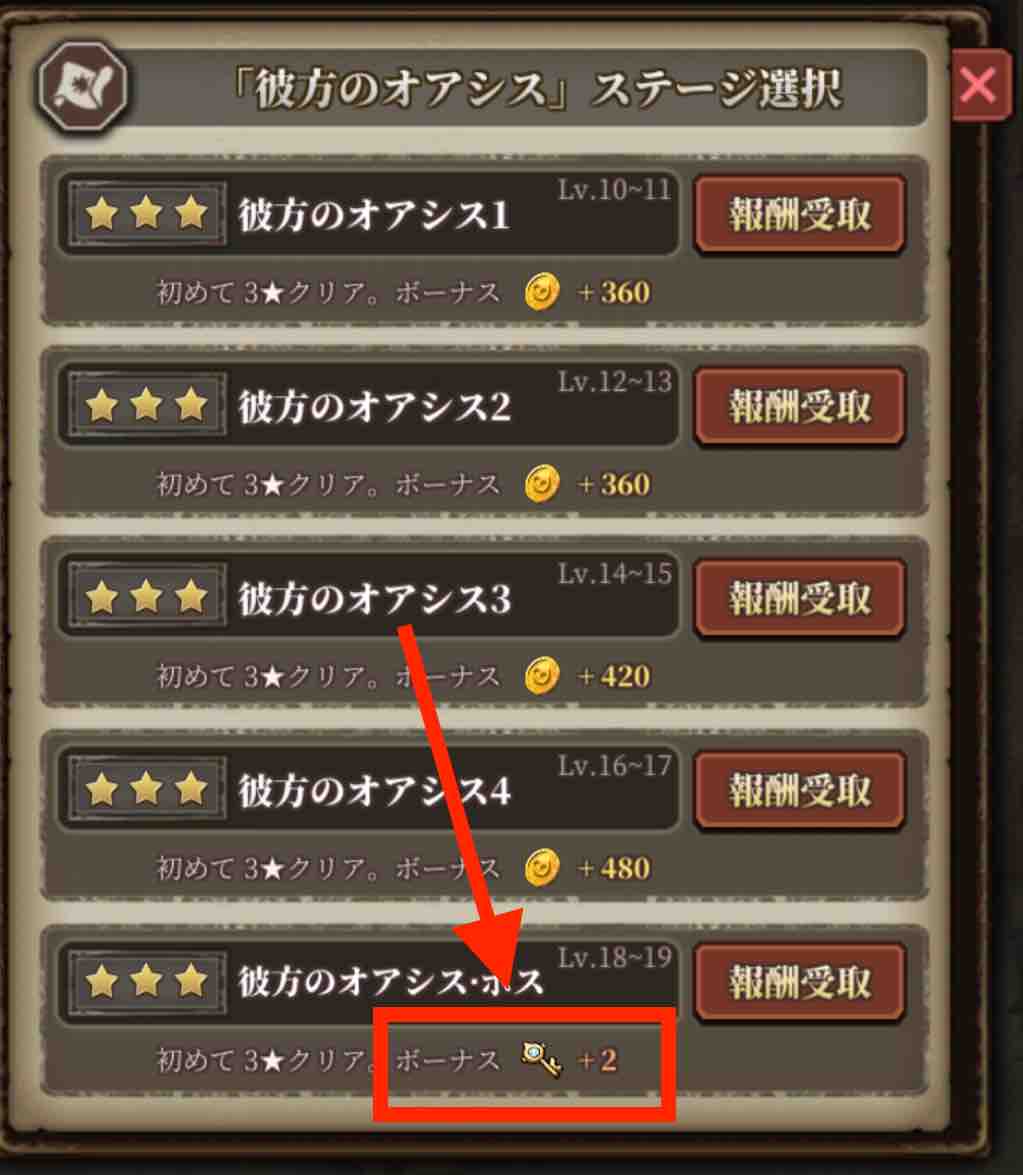
Task: Click the gold coin icon beside +360 for stage 1
Action: pyautogui.click(x=542, y=292)
